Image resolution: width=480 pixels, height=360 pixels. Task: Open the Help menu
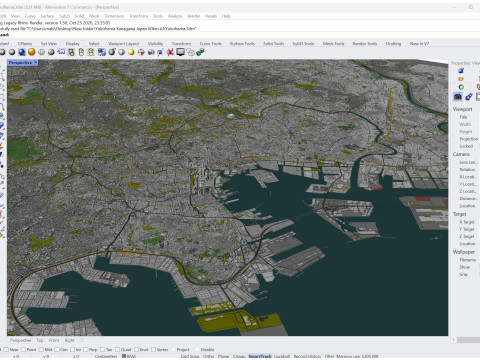coord(226,16)
